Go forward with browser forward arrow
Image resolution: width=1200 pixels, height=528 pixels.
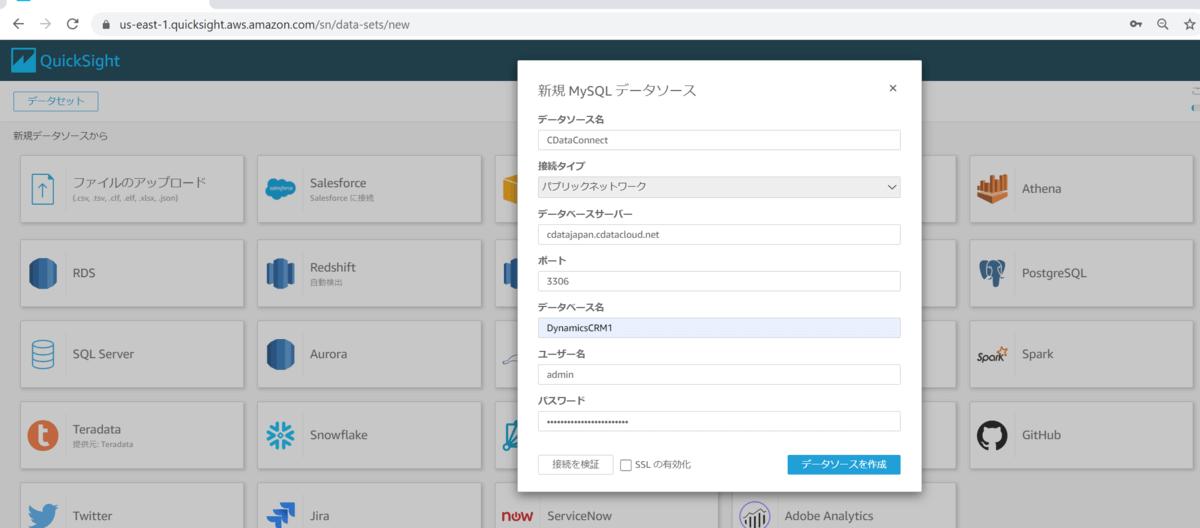coord(45,23)
